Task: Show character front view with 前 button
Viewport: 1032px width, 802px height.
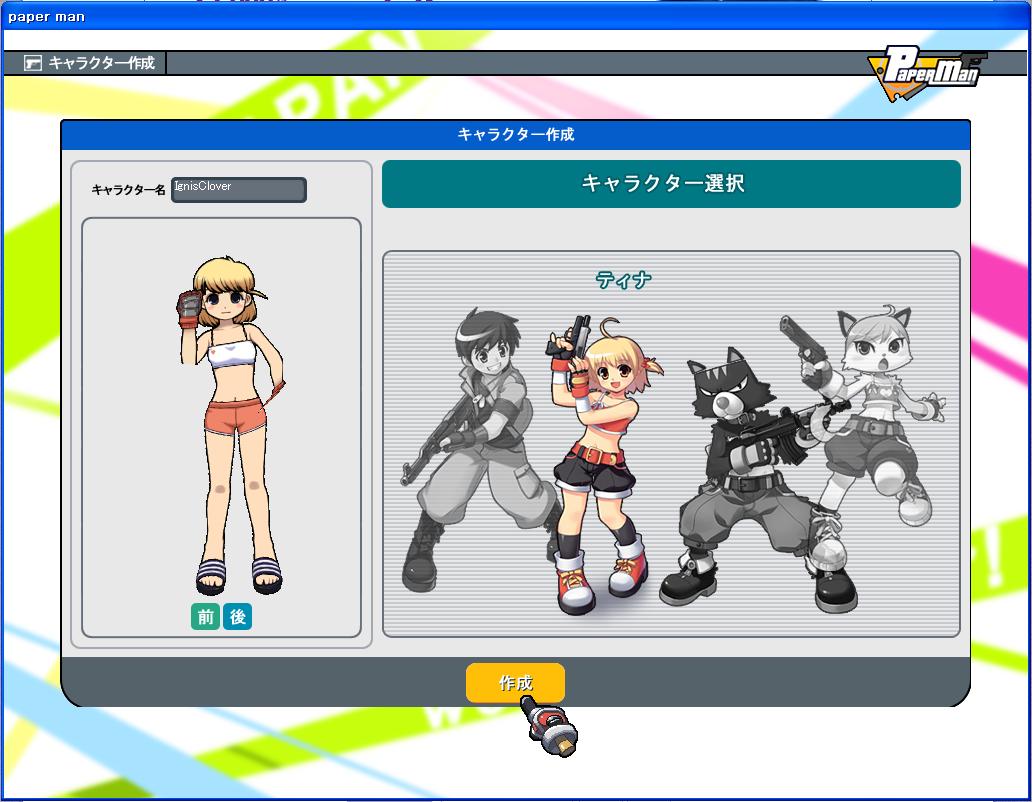Action: 205,616
